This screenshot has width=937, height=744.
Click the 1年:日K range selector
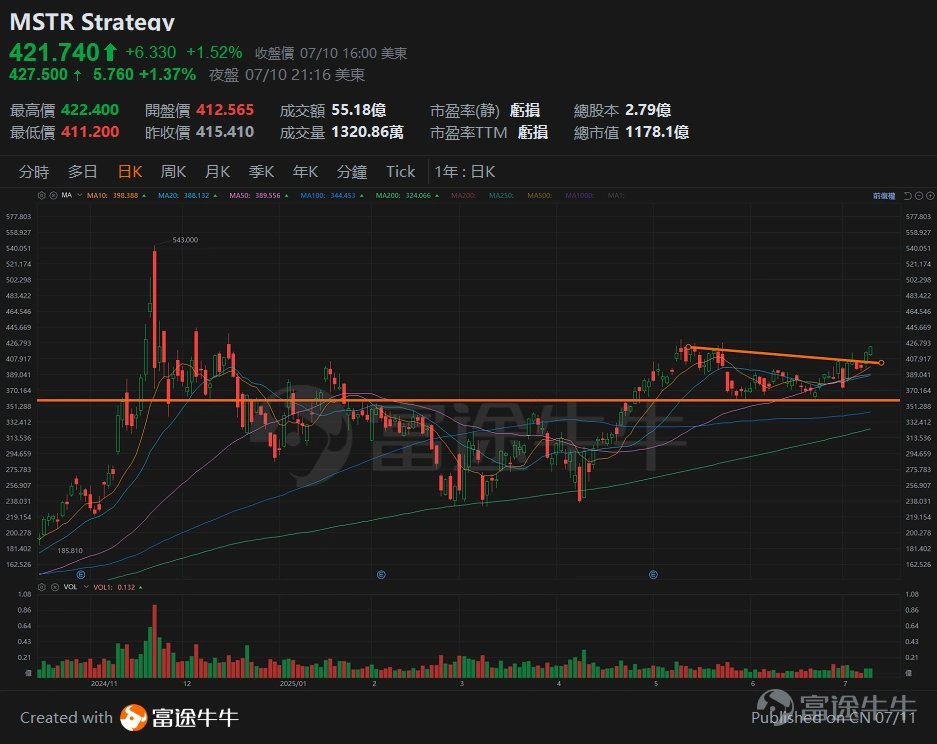tap(463, 171)
